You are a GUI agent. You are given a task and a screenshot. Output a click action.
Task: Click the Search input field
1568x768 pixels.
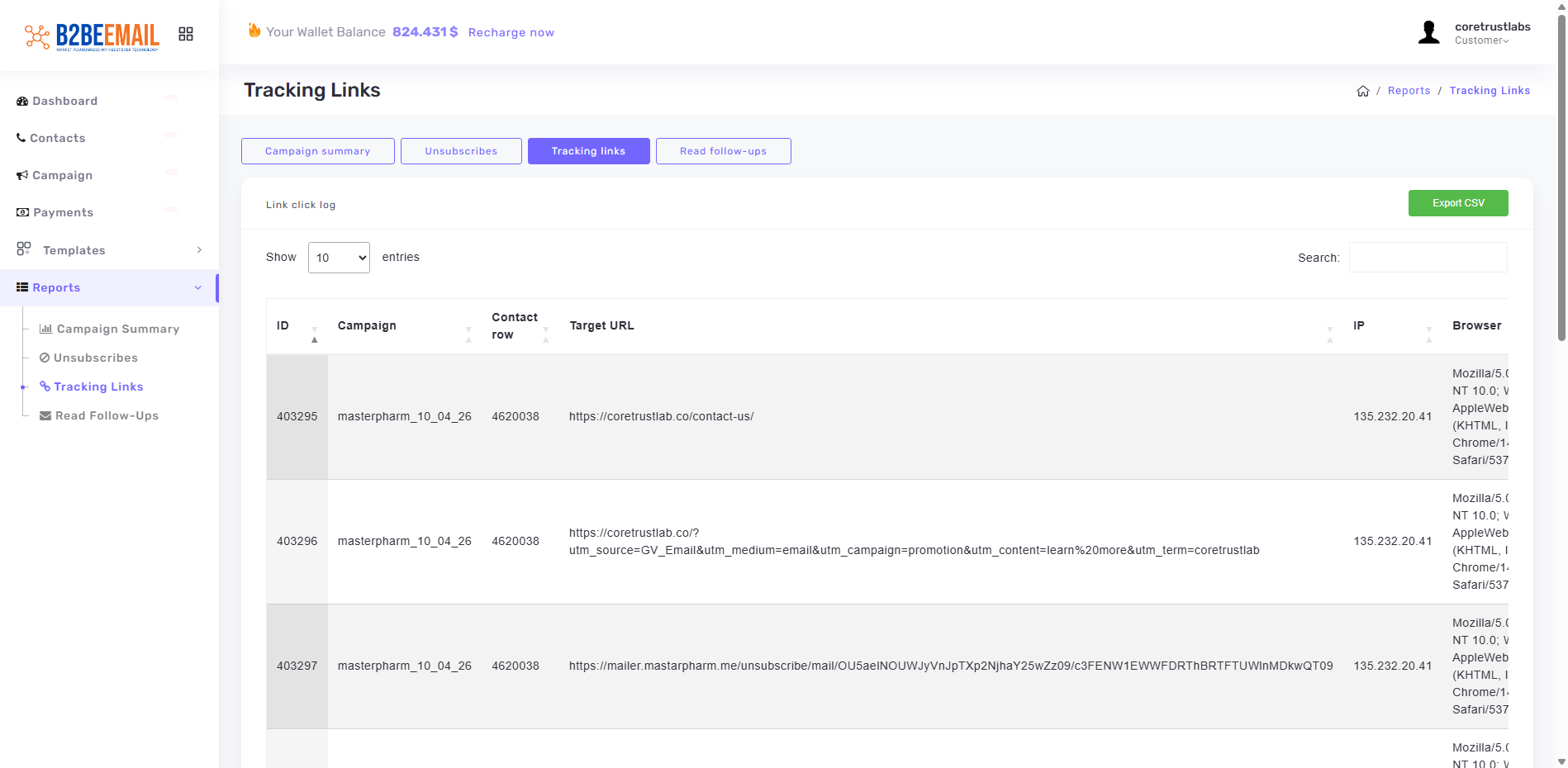1428,258
